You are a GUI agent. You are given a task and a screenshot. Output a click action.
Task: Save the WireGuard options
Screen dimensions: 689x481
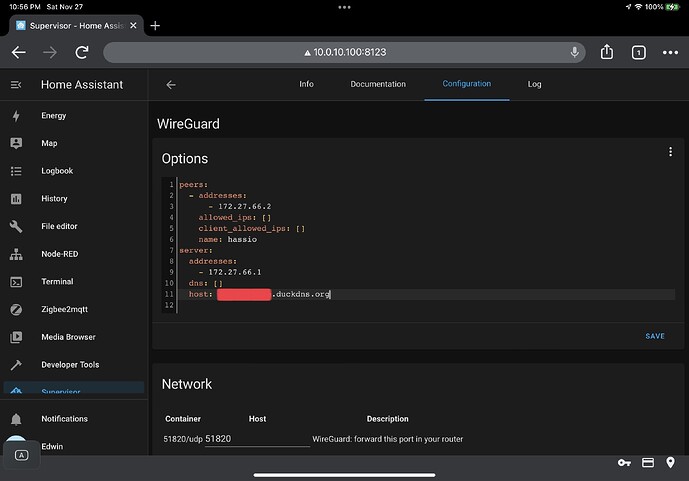[x=655, y=336]
